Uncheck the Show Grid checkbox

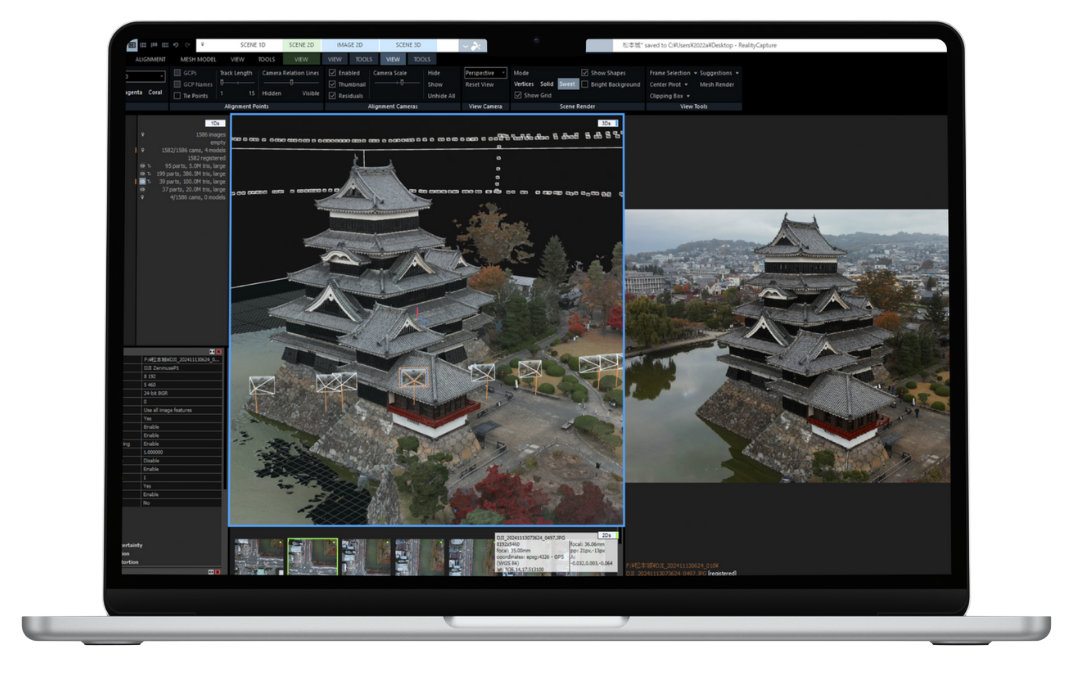(x=518, y=96)
